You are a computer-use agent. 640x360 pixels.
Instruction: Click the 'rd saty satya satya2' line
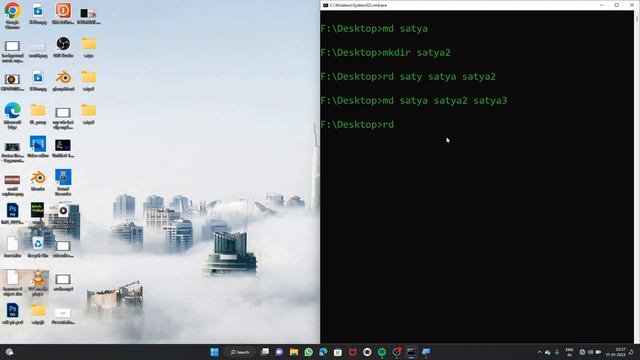(x=408, y=77)
